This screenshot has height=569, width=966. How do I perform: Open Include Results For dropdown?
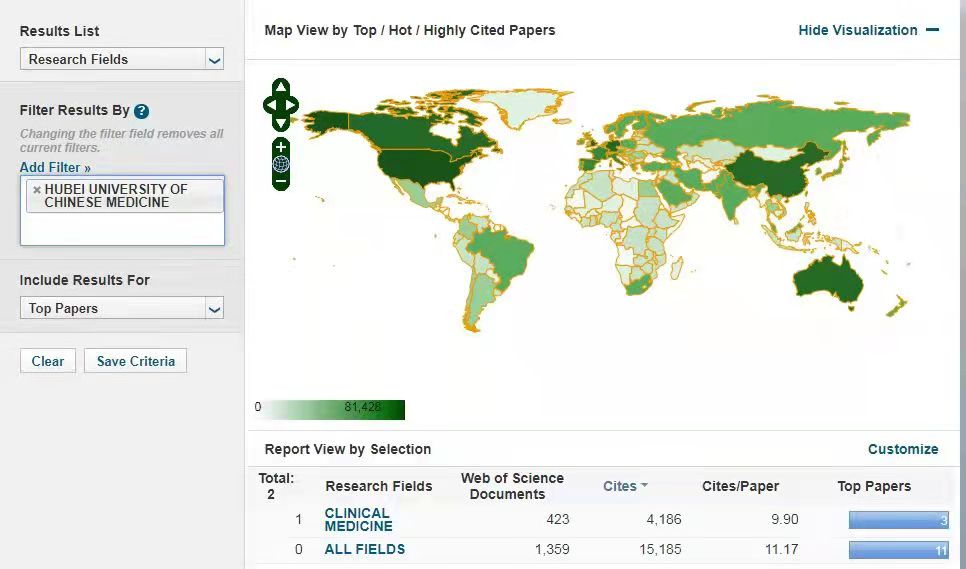122,309
